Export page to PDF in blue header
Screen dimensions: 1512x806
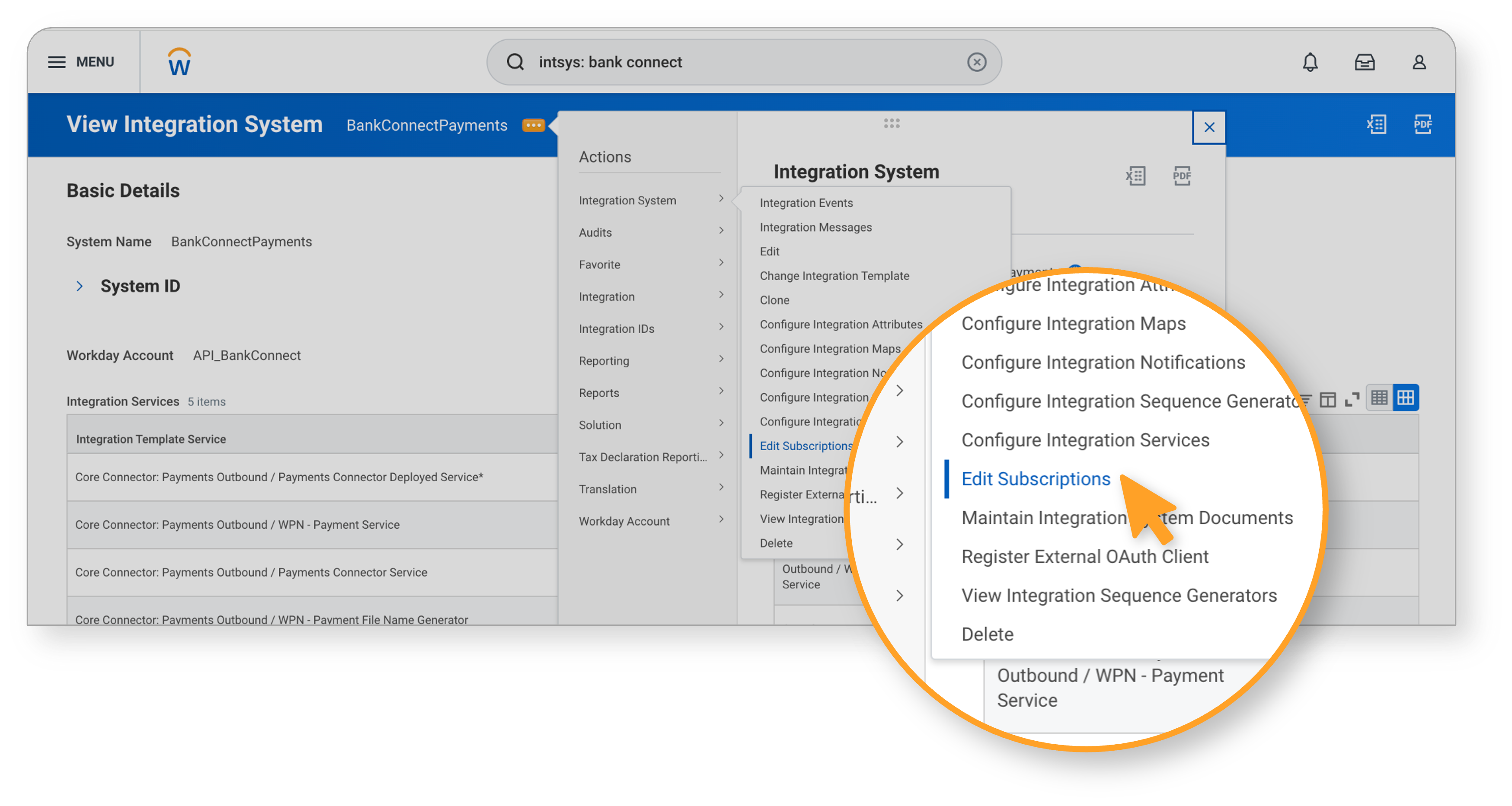pos(1423,124)
